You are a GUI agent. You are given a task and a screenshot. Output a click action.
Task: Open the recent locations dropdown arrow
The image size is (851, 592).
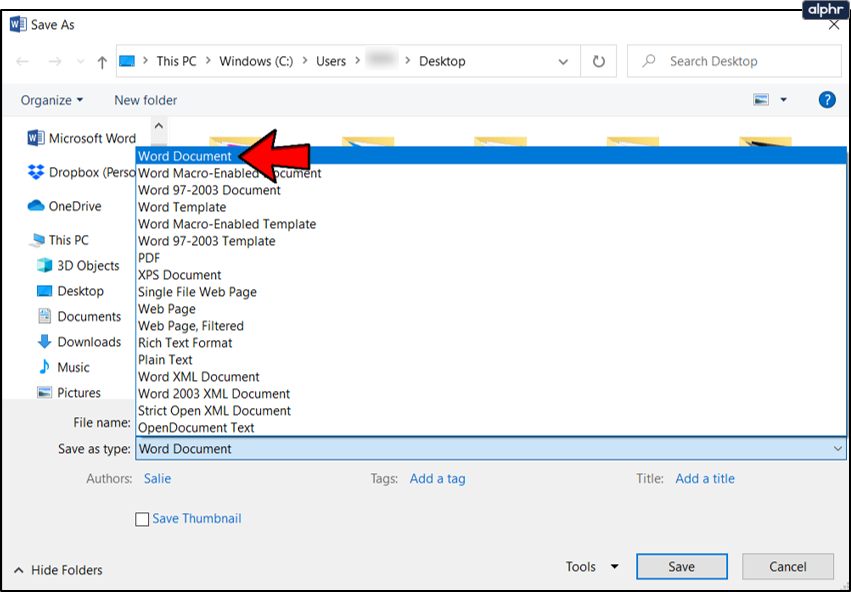pyautogui.click(x=80, y=62)
